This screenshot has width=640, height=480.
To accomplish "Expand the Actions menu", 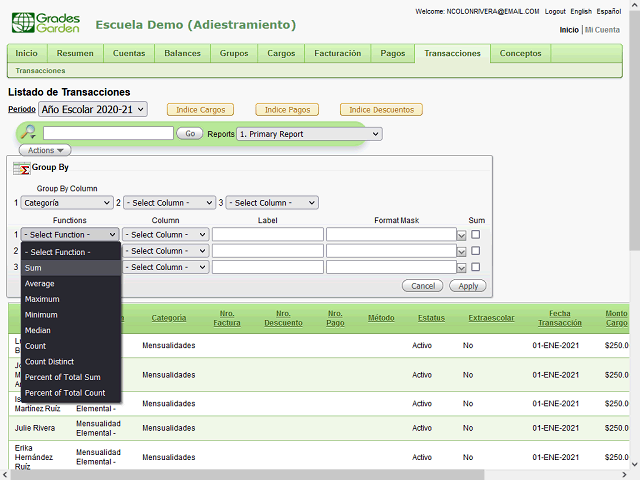I will pos(45,150).
